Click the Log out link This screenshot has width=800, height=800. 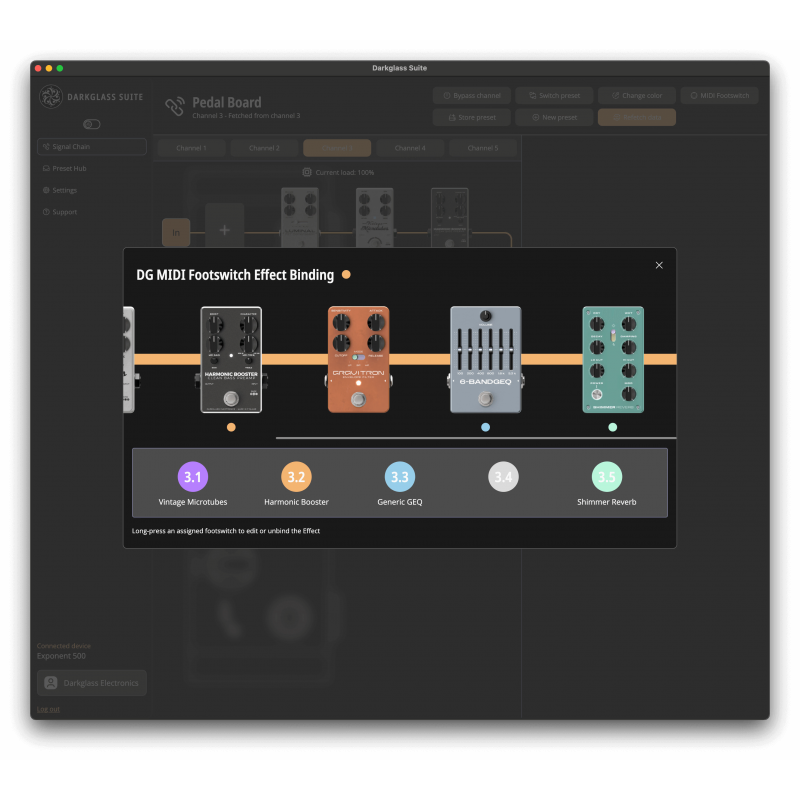[x=48, y=709]
